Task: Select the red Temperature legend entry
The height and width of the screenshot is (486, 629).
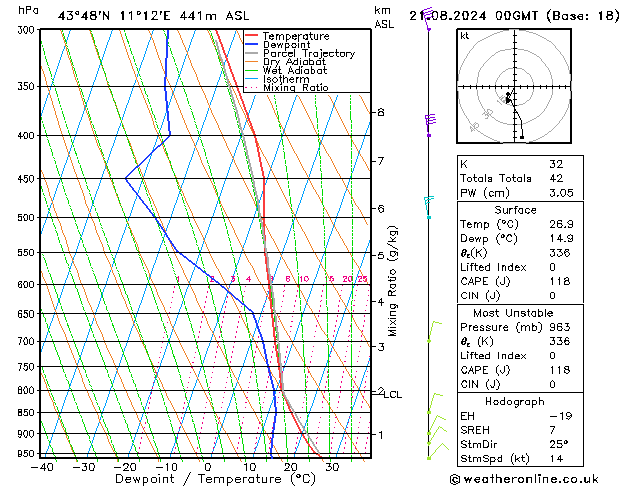Action: pos(287,36)
